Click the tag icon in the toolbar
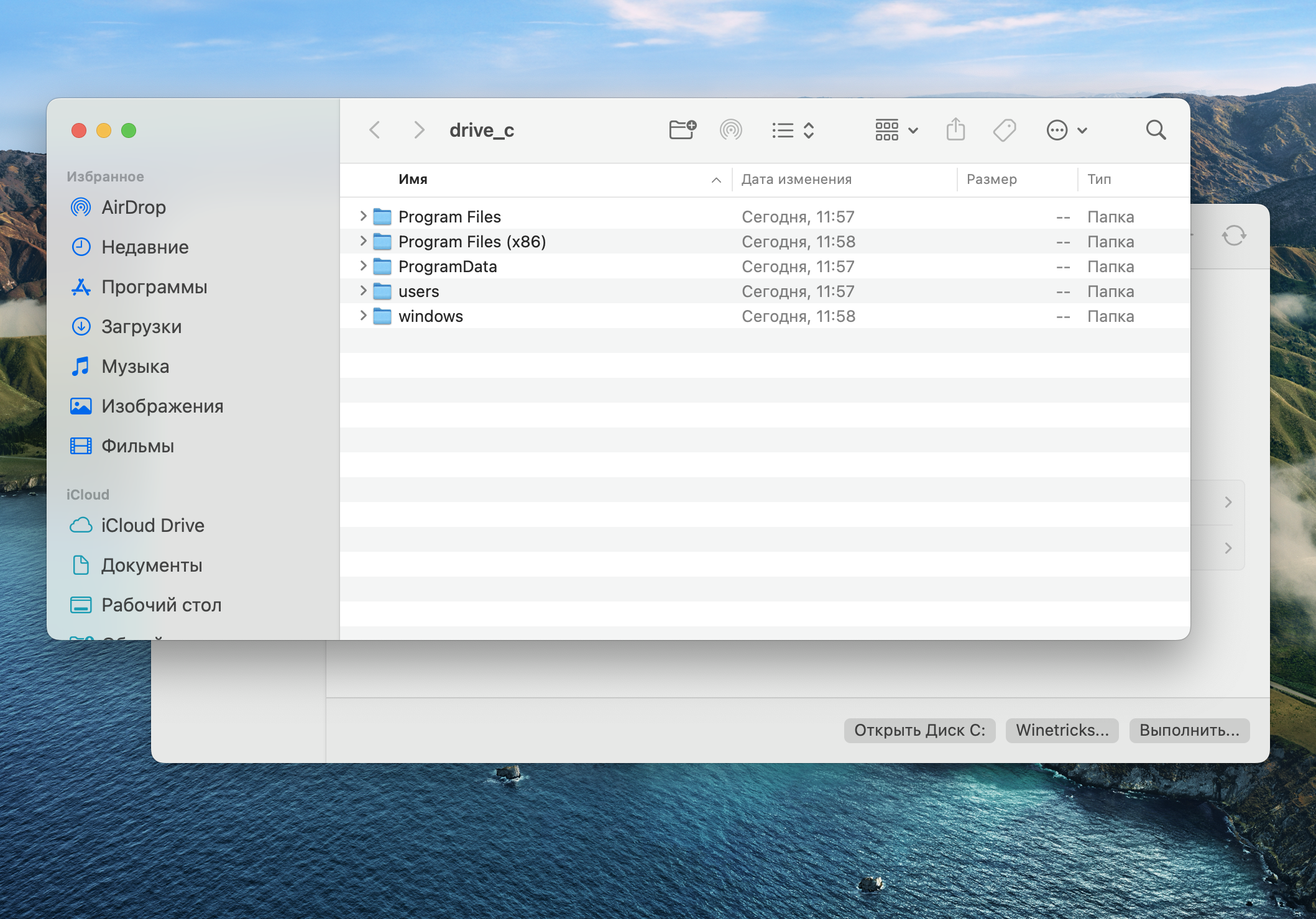This screenshot has height=919, width=1316. [1005, 130]
